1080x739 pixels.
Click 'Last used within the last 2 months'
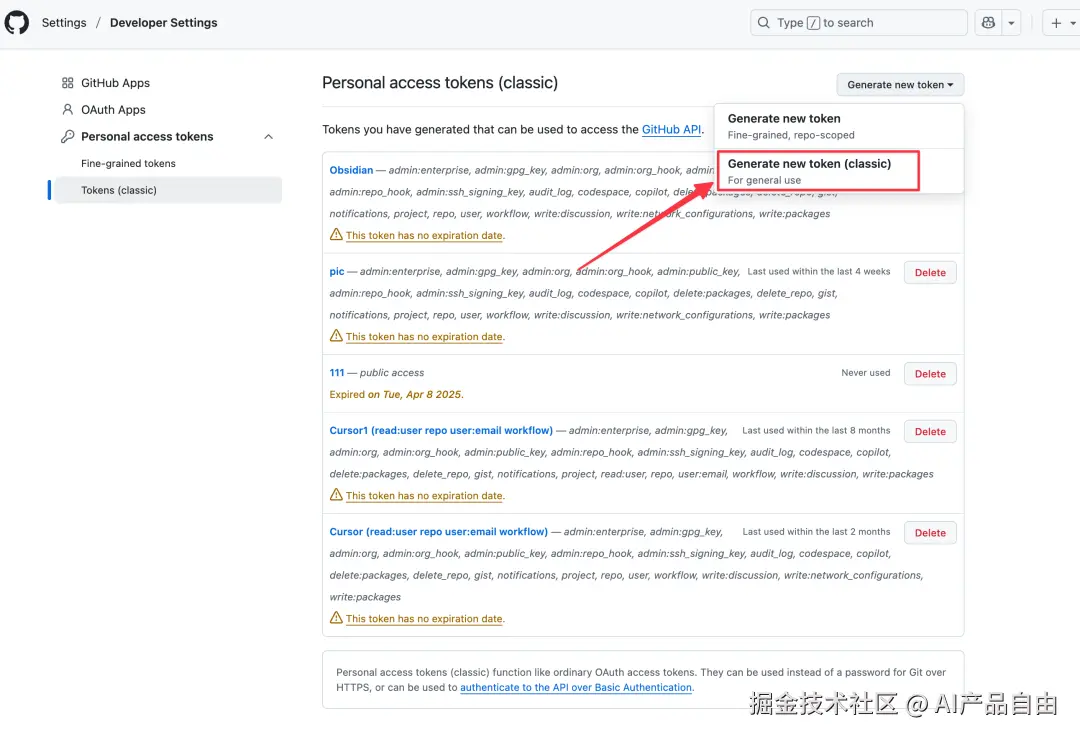[816, 532]
